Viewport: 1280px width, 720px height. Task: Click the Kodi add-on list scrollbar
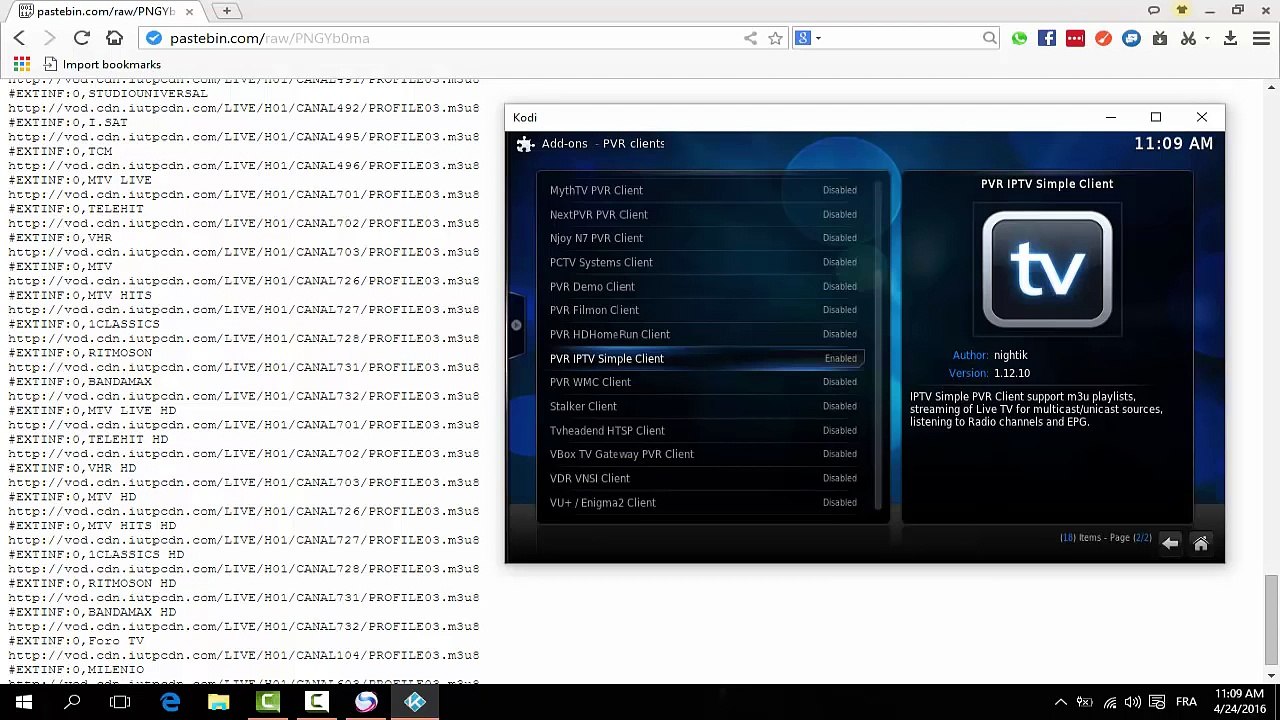coord(879,345)
